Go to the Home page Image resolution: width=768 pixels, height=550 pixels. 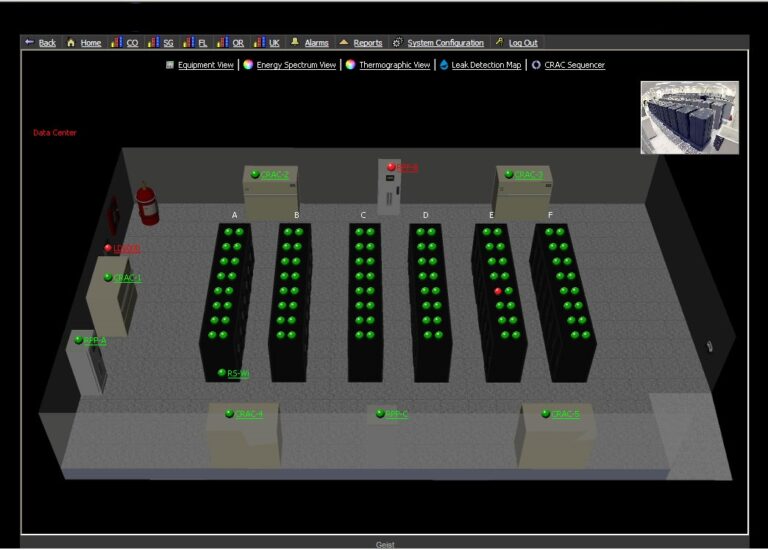pyautogui.click(x=90, y=43)
